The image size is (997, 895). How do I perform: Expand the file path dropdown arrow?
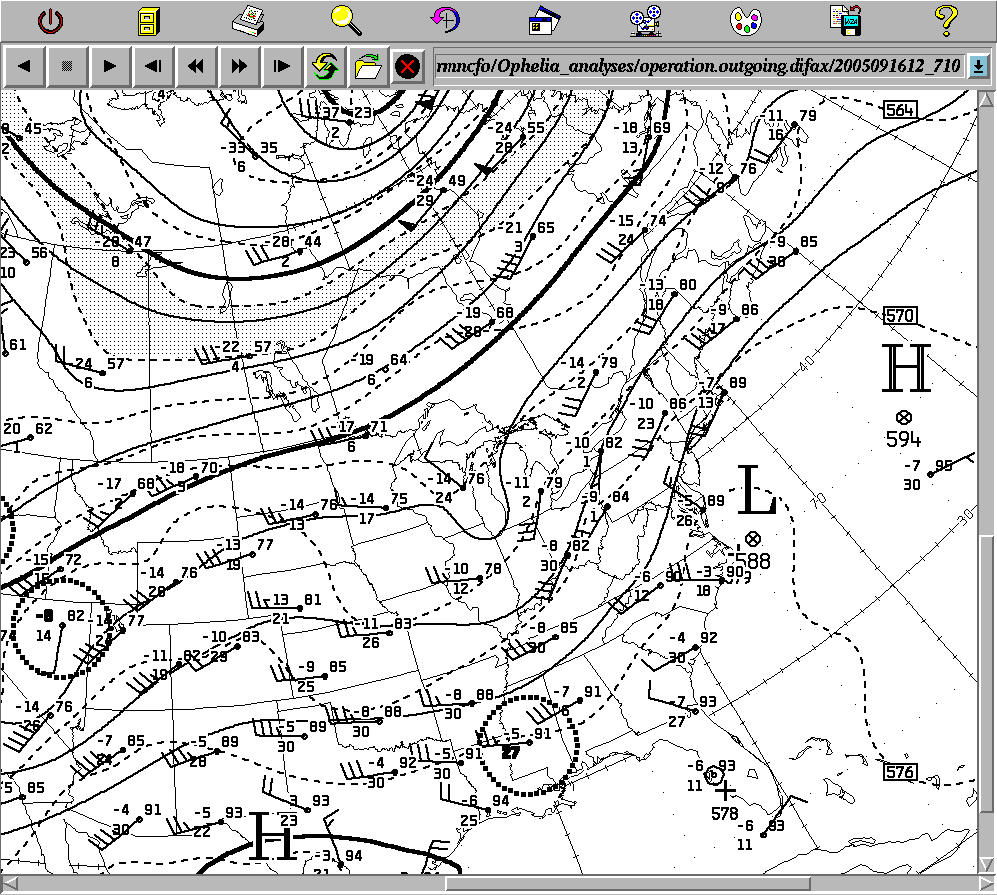click(978, 67)
